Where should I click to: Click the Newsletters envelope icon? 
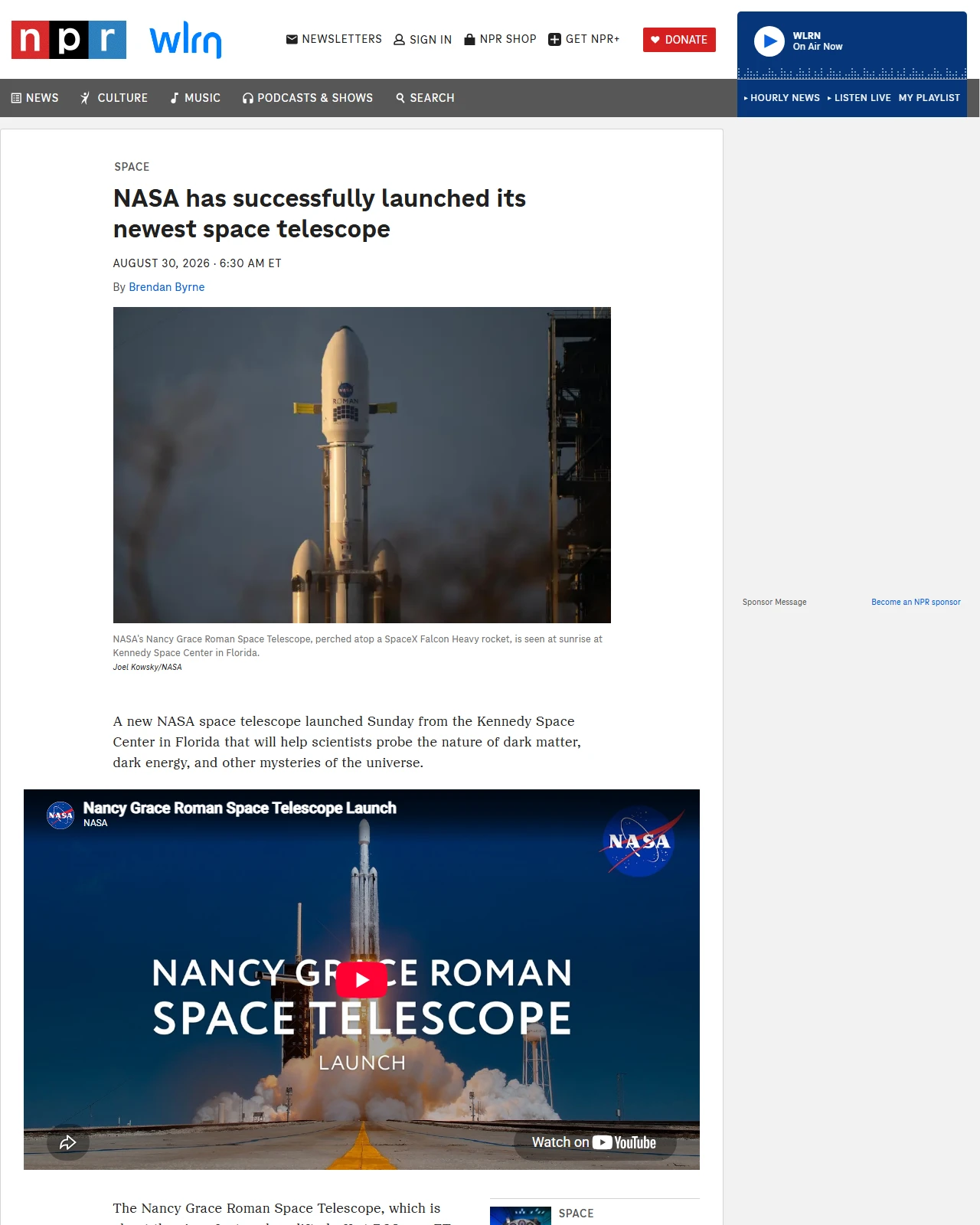pos(292,39)
